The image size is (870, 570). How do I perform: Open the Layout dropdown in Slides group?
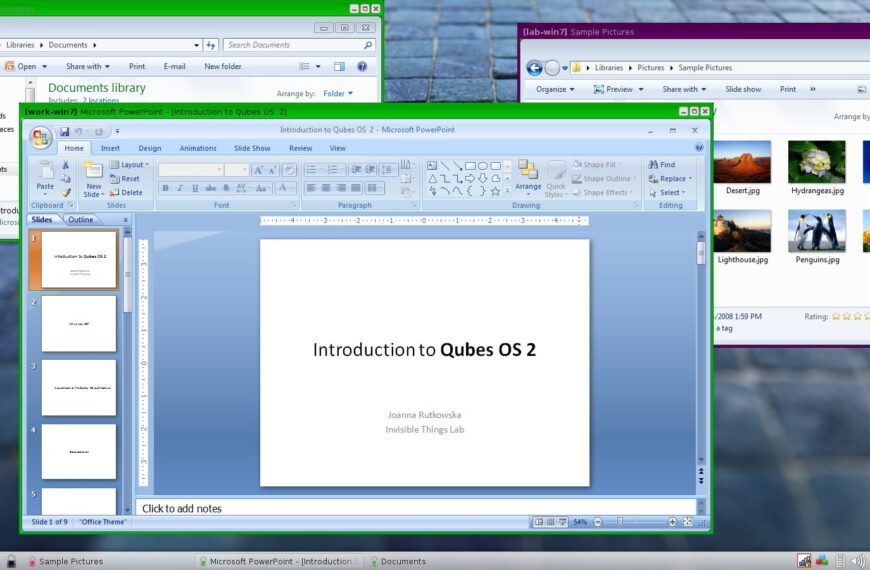pyautogui.click(x=131, y=165)
